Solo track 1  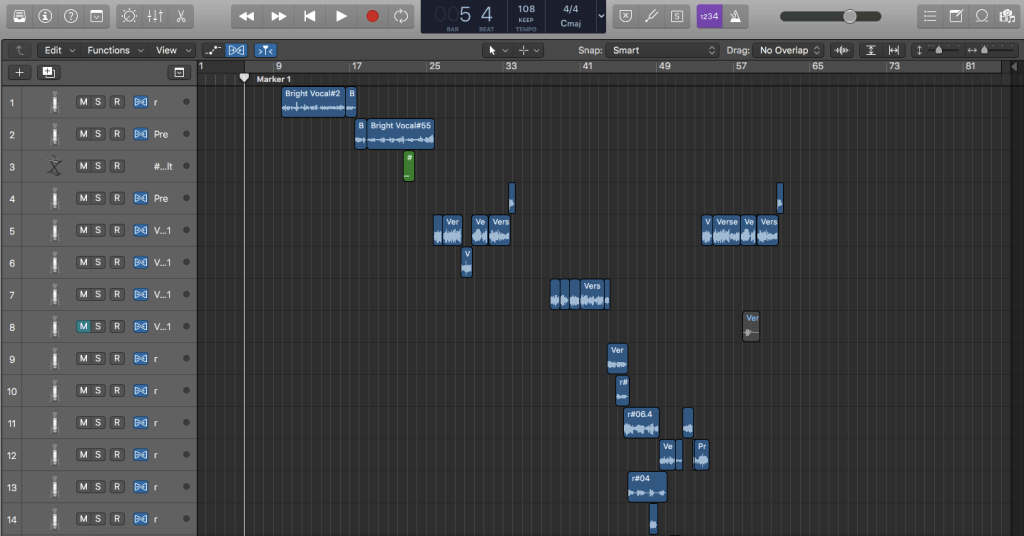[99, 102]
